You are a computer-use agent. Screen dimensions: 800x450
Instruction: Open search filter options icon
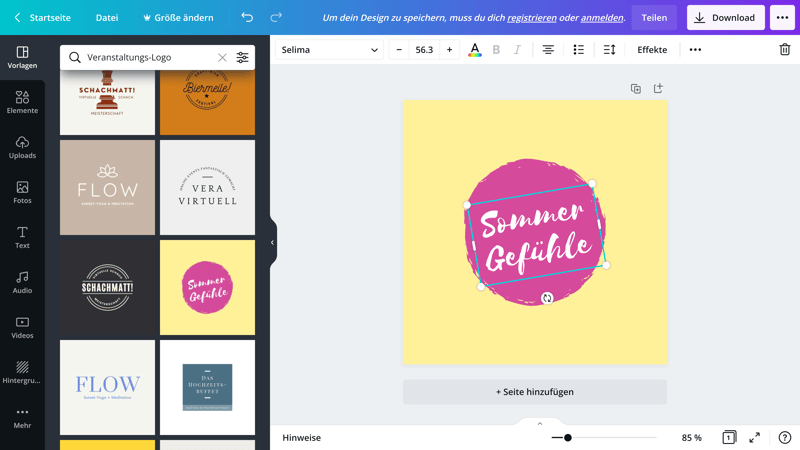coord(242,58)
